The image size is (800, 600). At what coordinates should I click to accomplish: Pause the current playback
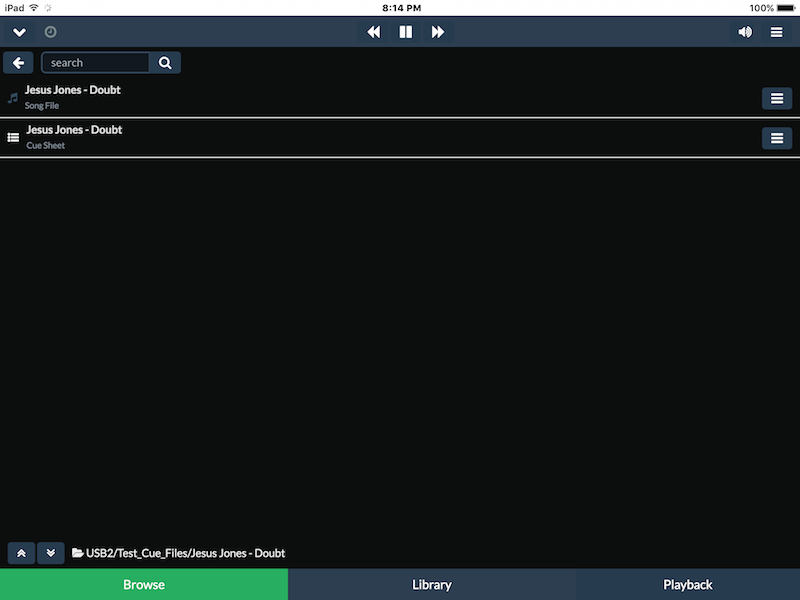406,32
